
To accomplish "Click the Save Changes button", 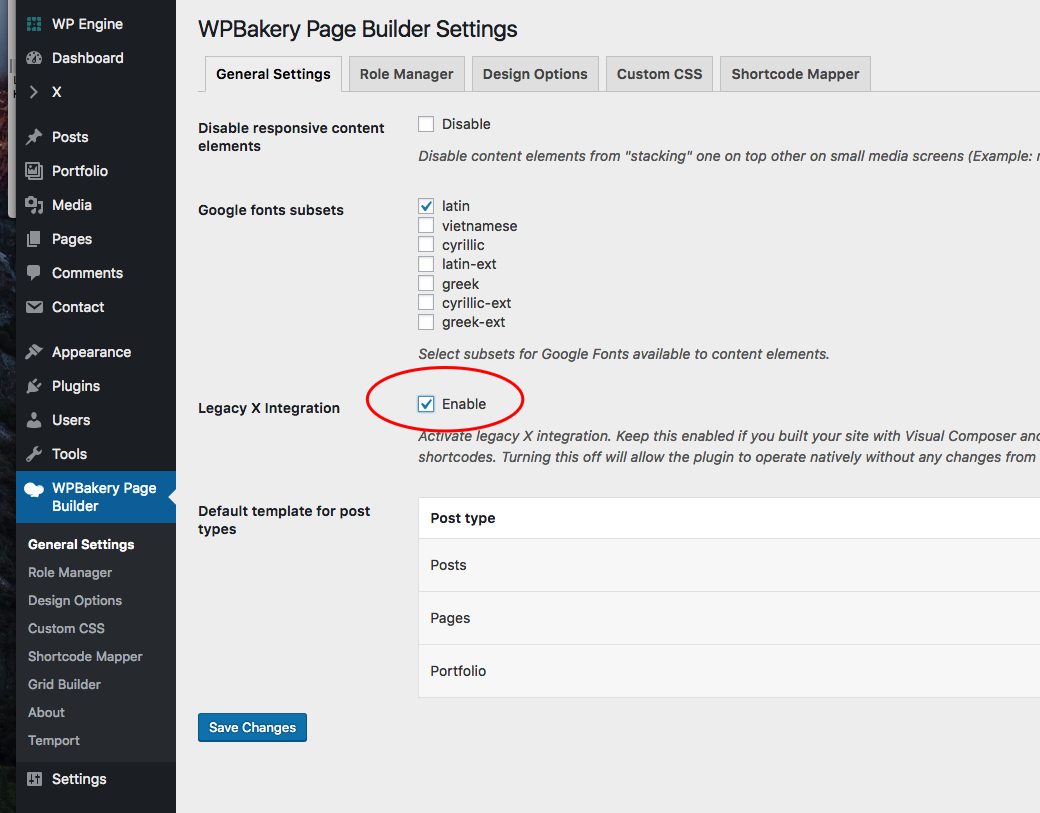I will click(x=252, y=727).
